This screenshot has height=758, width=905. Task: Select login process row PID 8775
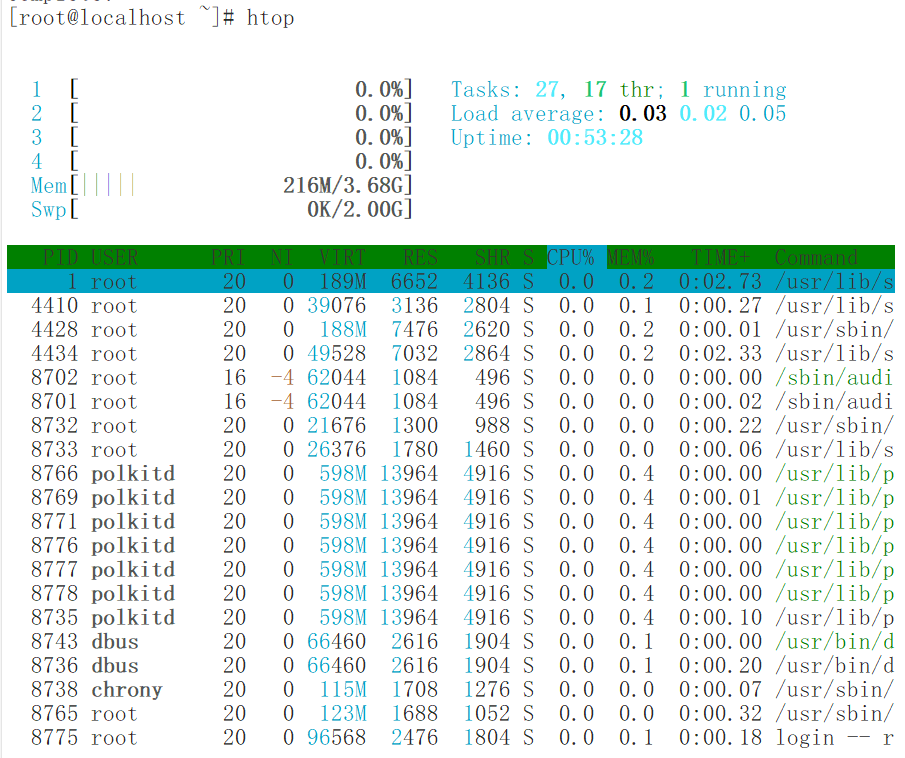[451, 738]
